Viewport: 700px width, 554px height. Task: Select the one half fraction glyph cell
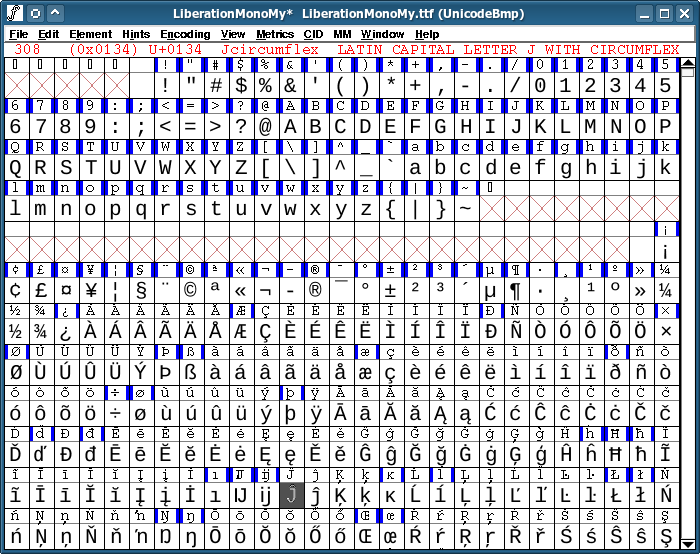point(16,332)
